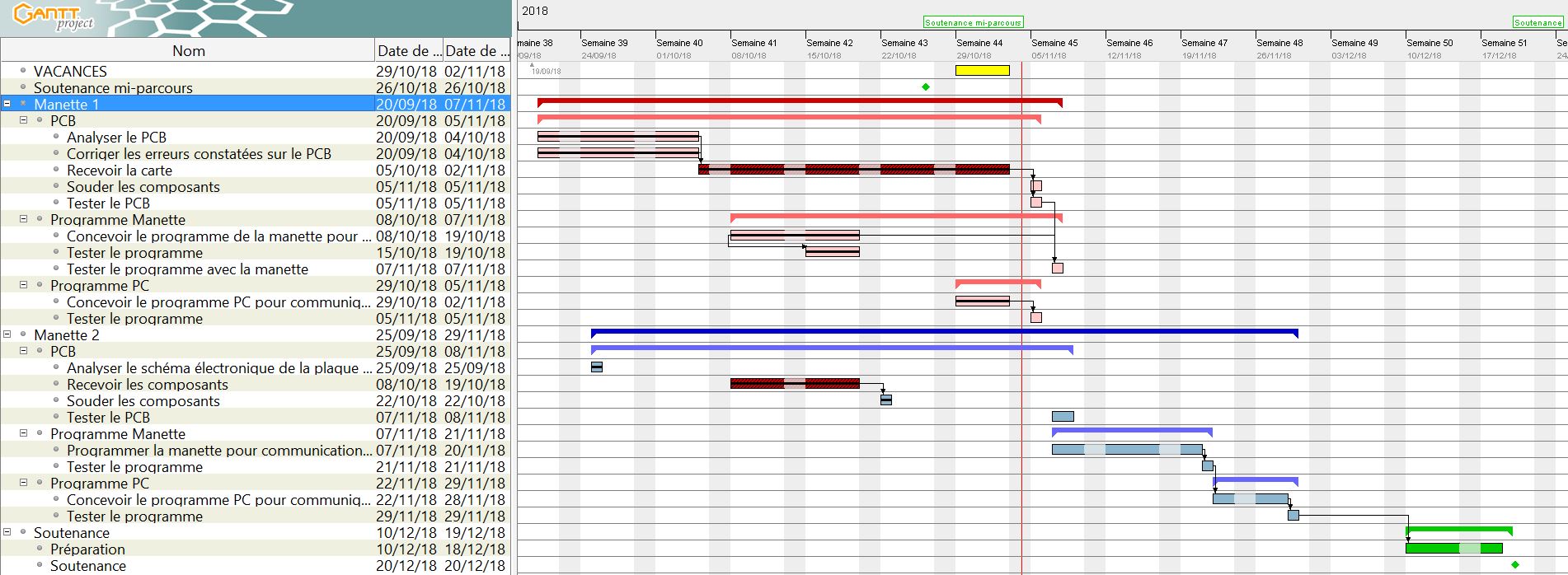Collapse the top-level Soutenance group
This screenshot has height=575, width=1568.
pyautogui.click(x=7, y=533)
